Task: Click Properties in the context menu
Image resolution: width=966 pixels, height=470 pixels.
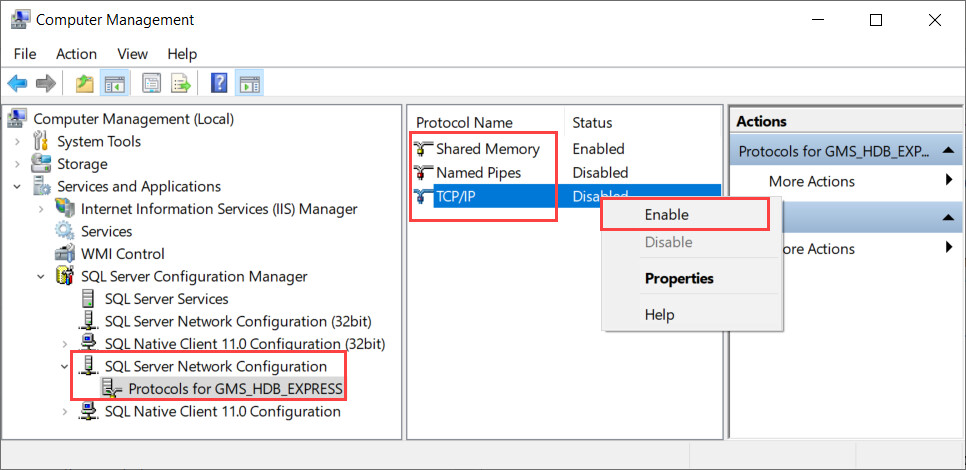Action: [x=679, y=278]
